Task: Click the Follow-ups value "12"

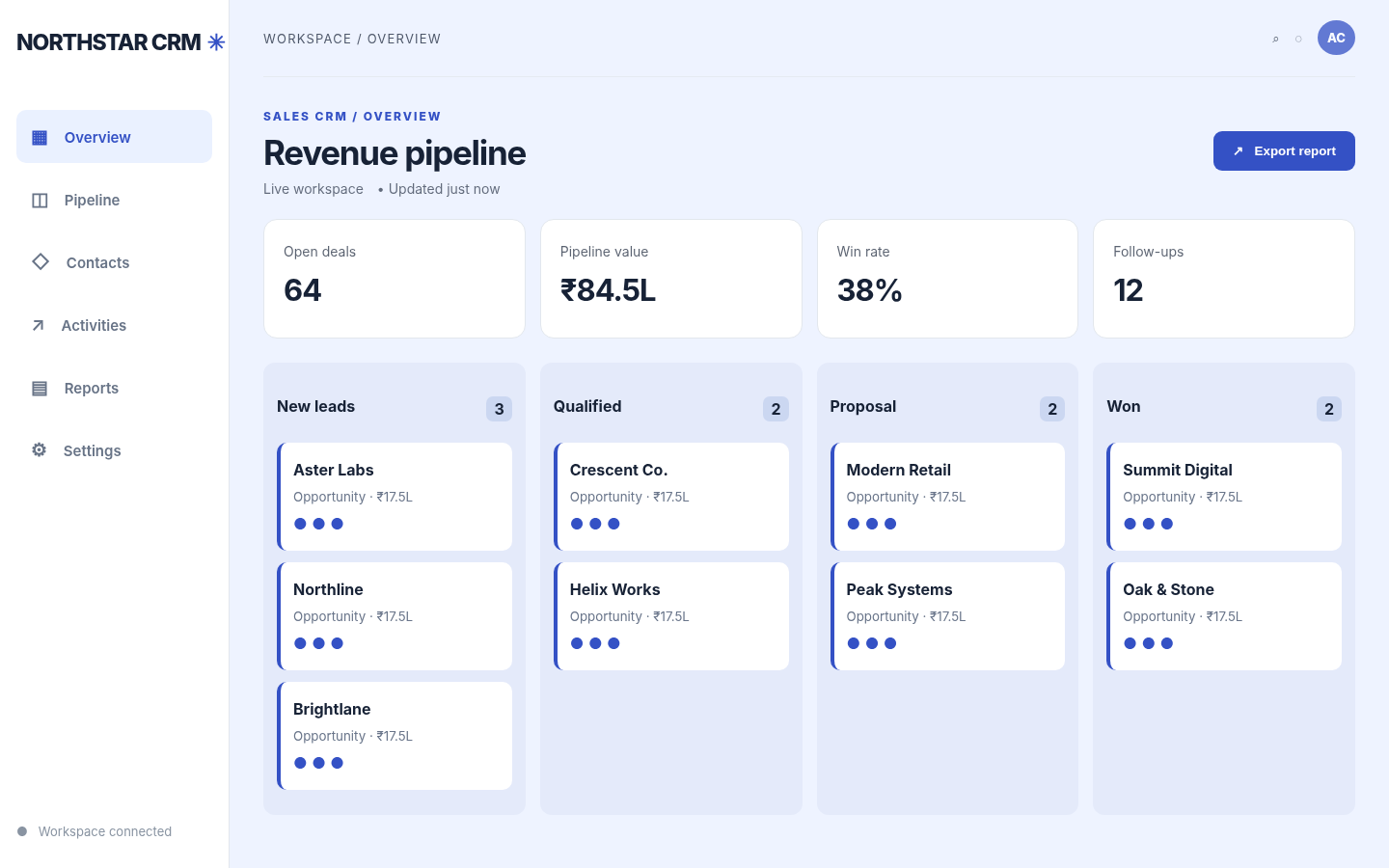Action: tap(1129, 290)
